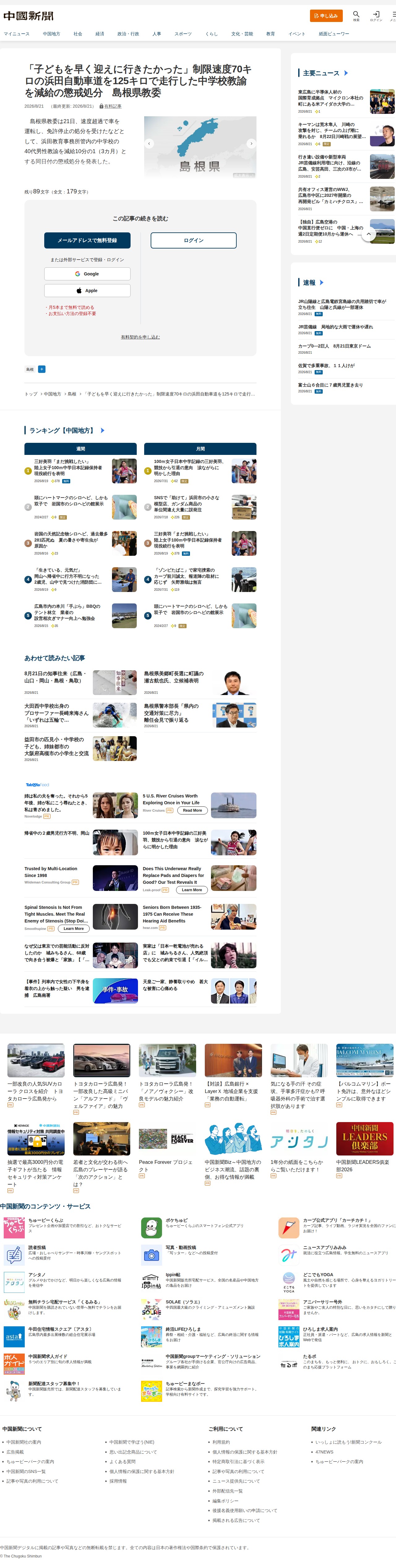Expand the 主要ニュース section arrow
This screenshot has width=396, height=1568.
pyautogui.click(x=346, y=73)
